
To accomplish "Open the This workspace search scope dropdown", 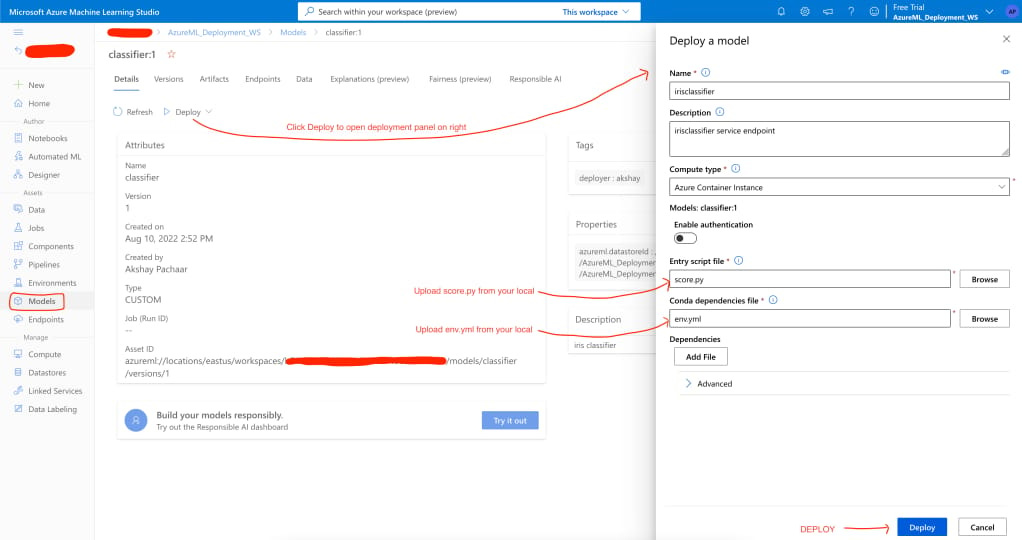I will (596, 12).
